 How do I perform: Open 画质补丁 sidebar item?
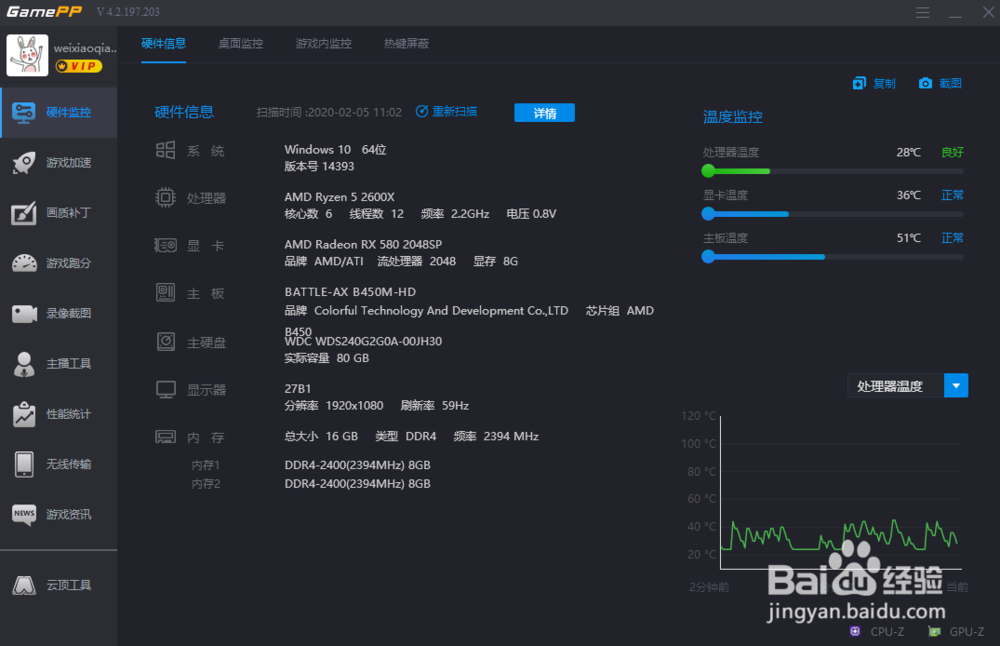59,213
